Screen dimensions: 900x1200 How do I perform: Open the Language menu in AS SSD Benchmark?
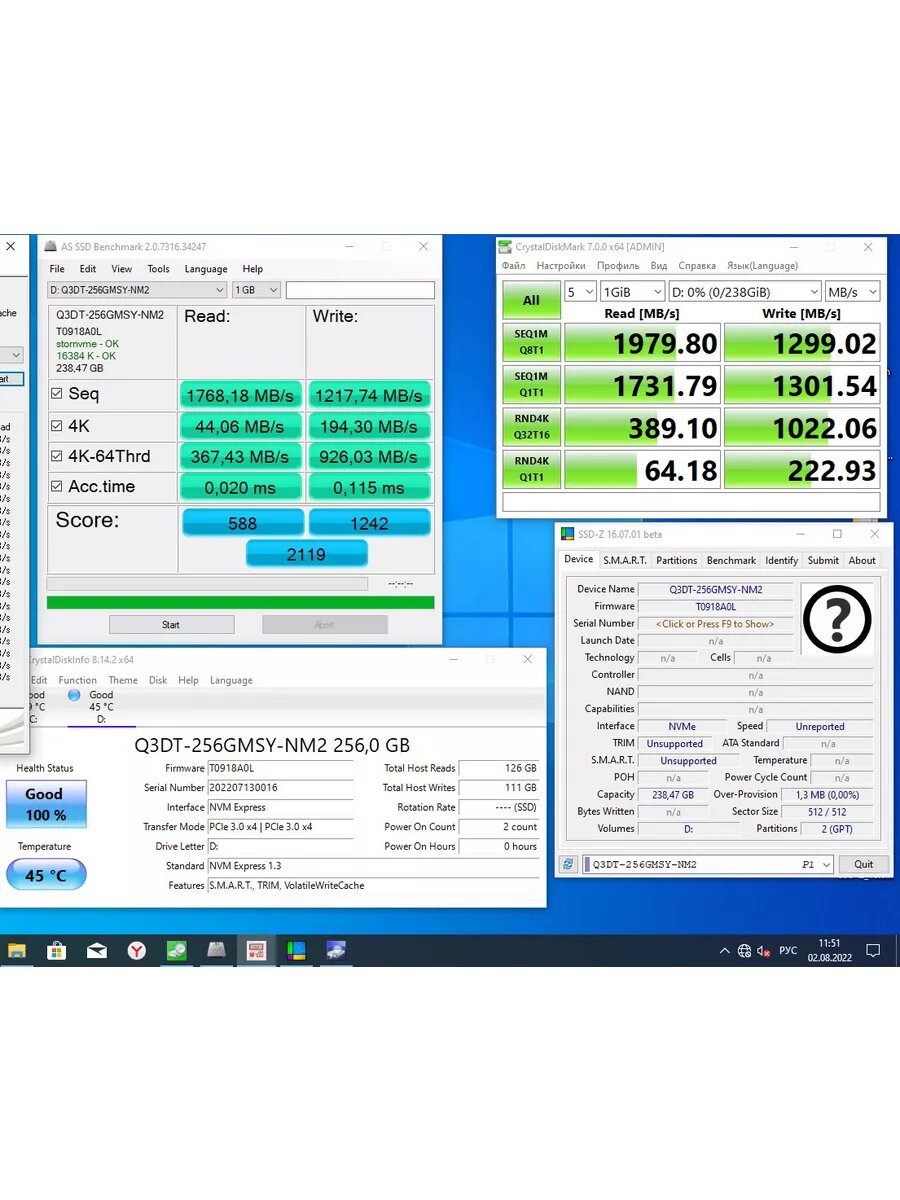tap(206, 269)
